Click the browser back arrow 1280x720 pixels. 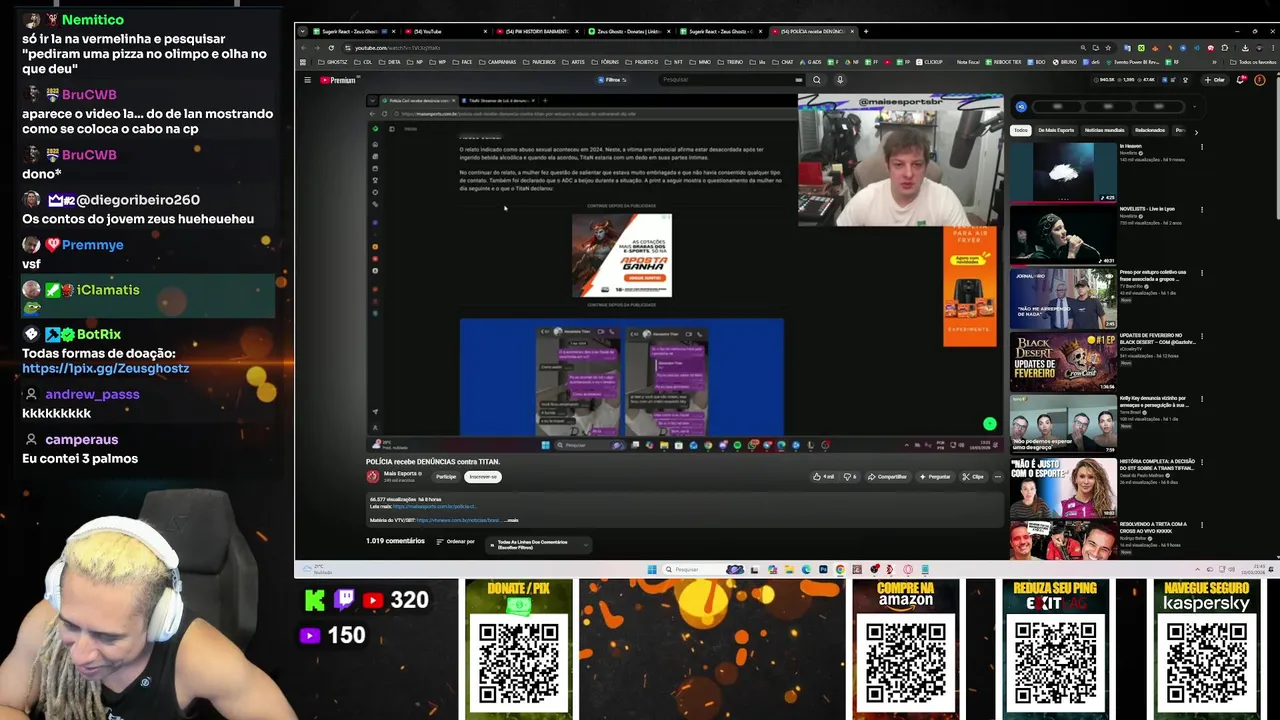[304, 48]
